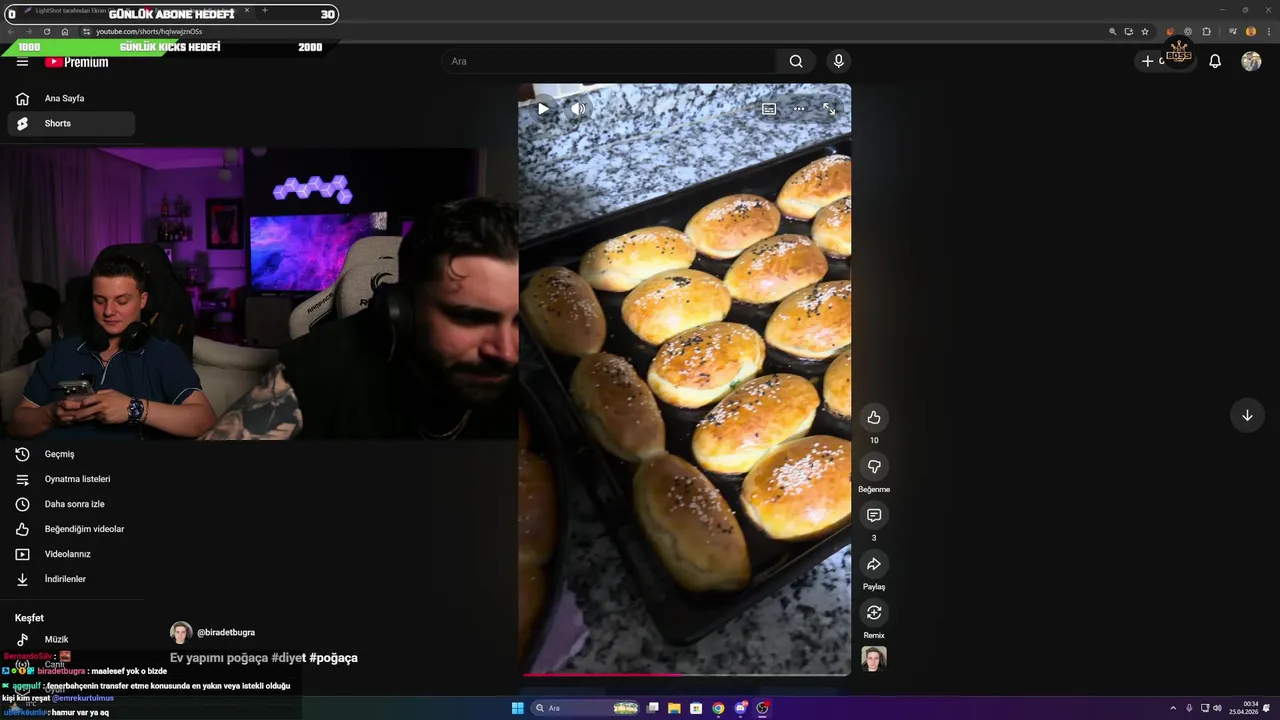
Task: Open the notifications bell
Action: point(1215,61)
